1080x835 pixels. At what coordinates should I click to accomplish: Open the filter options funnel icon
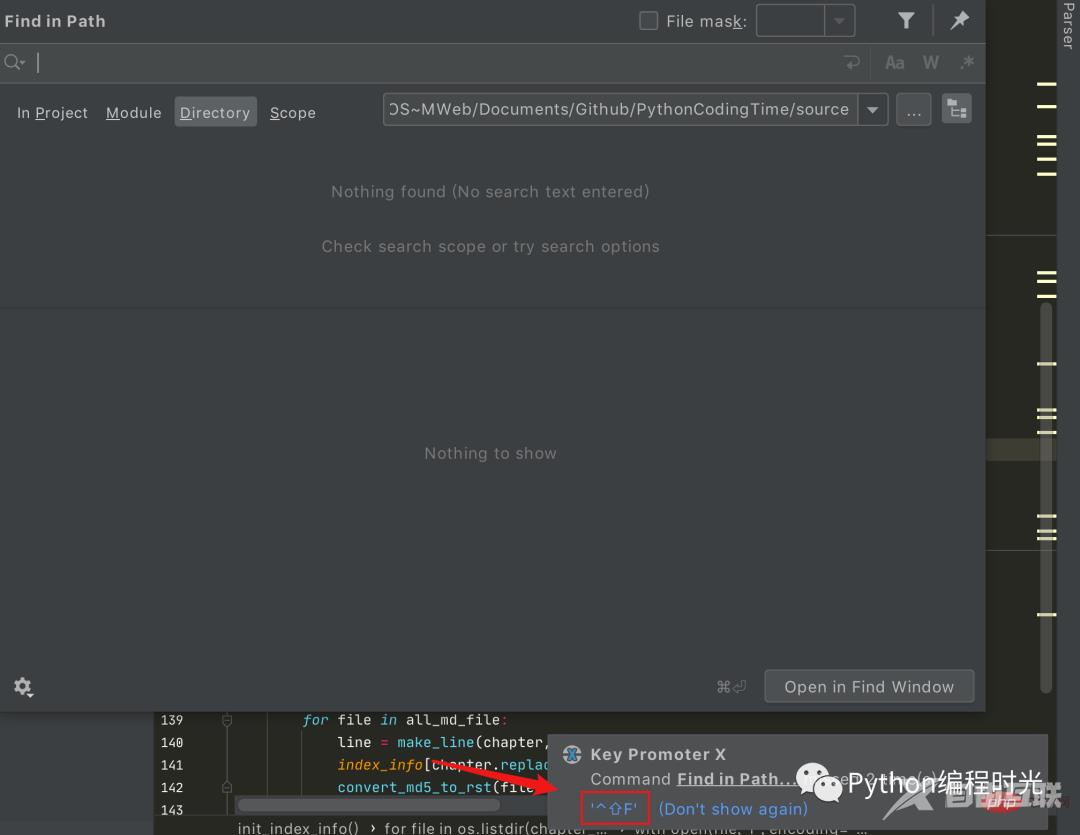pyautogui.click(x=906, y=20)
